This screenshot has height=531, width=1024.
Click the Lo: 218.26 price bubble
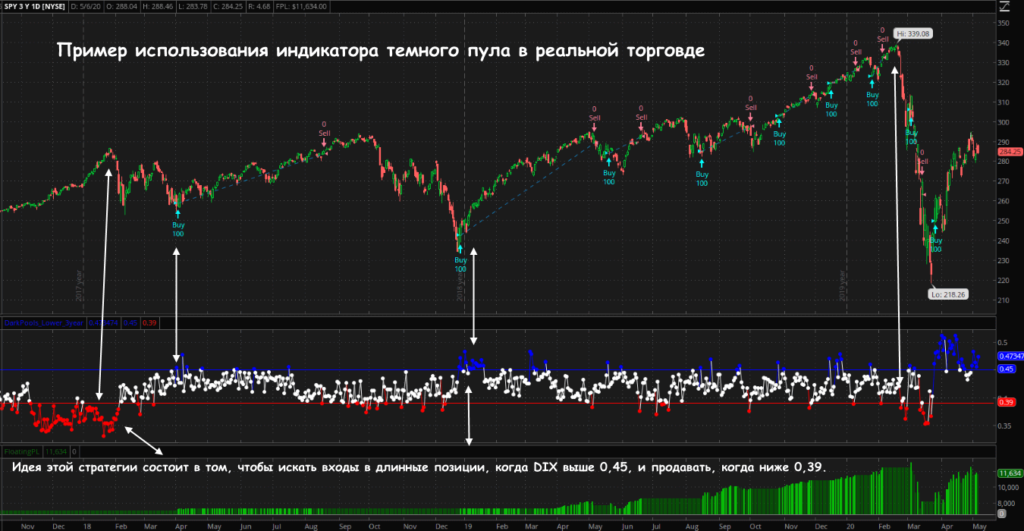click(948, 295)
